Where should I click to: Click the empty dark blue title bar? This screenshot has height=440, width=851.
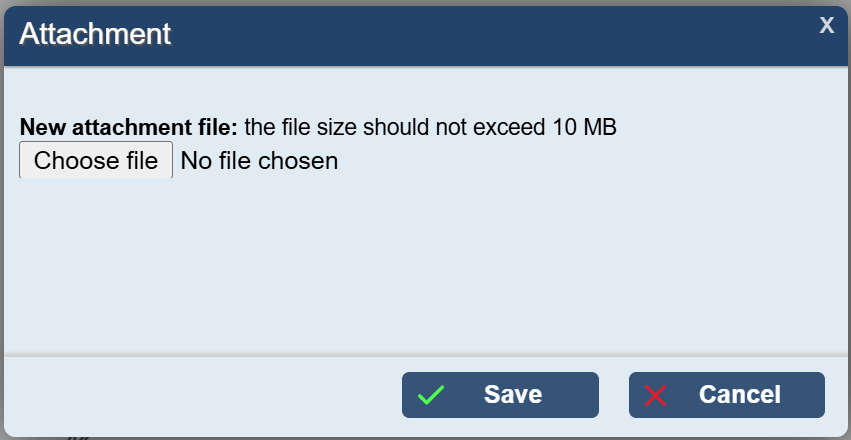pos(500,34)
